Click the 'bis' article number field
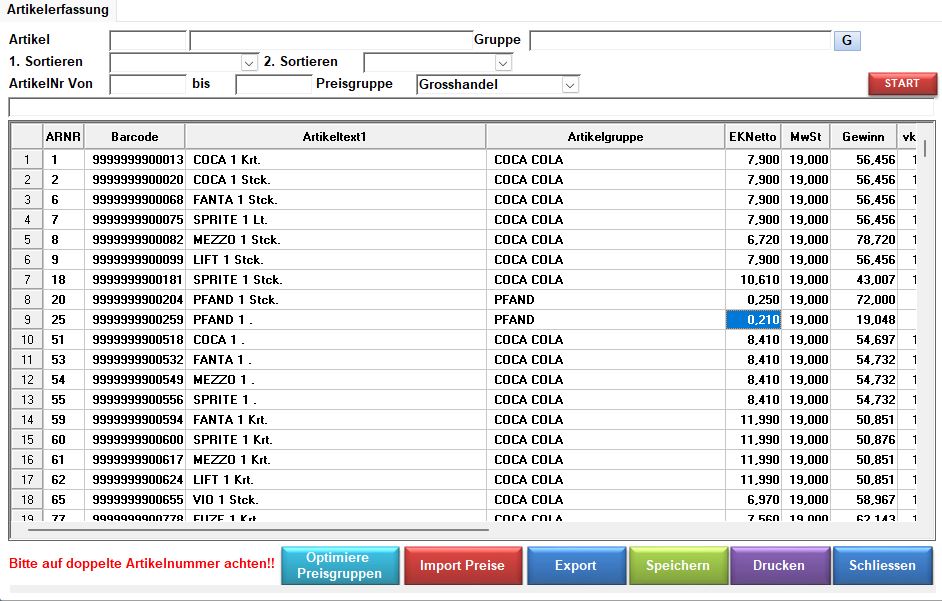 pos(273,85)
